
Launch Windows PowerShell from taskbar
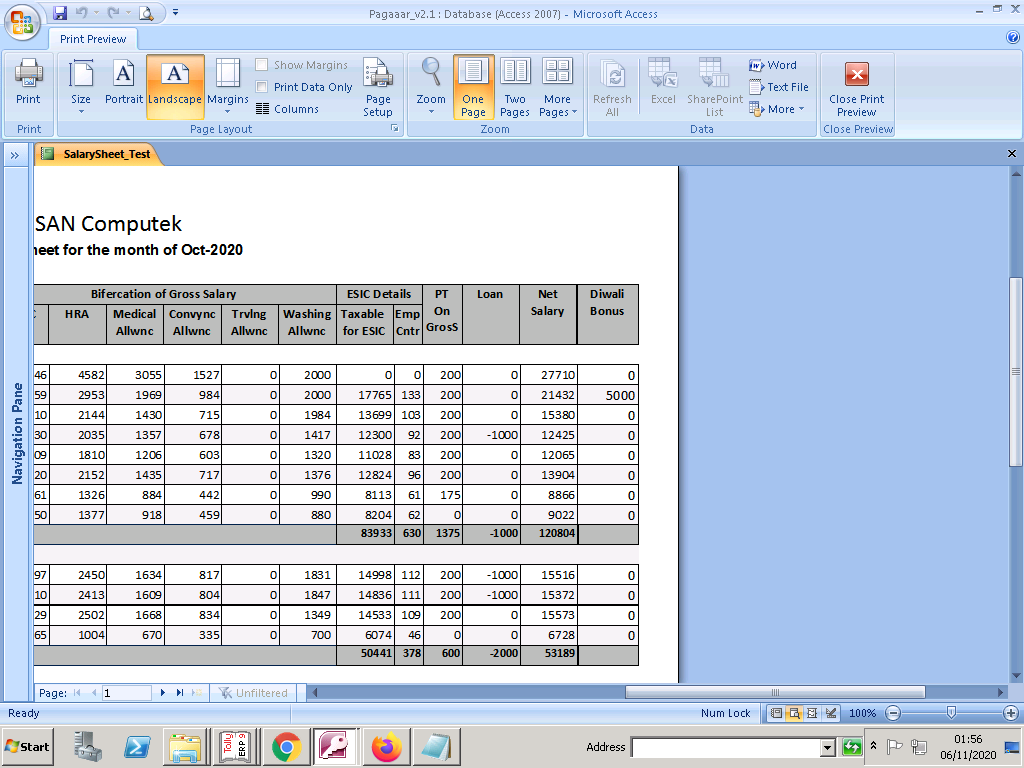point(137,746)
